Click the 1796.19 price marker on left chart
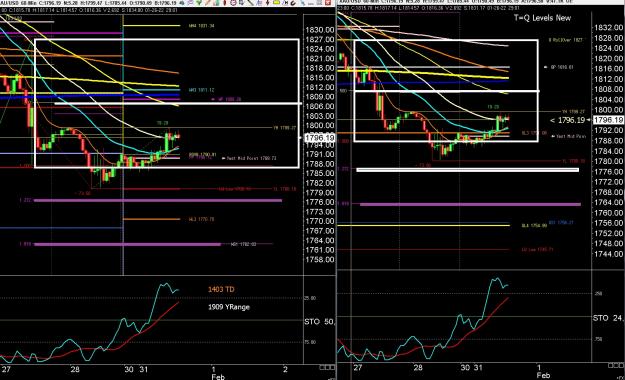This screenshot has height=380, width=625. 319,138
